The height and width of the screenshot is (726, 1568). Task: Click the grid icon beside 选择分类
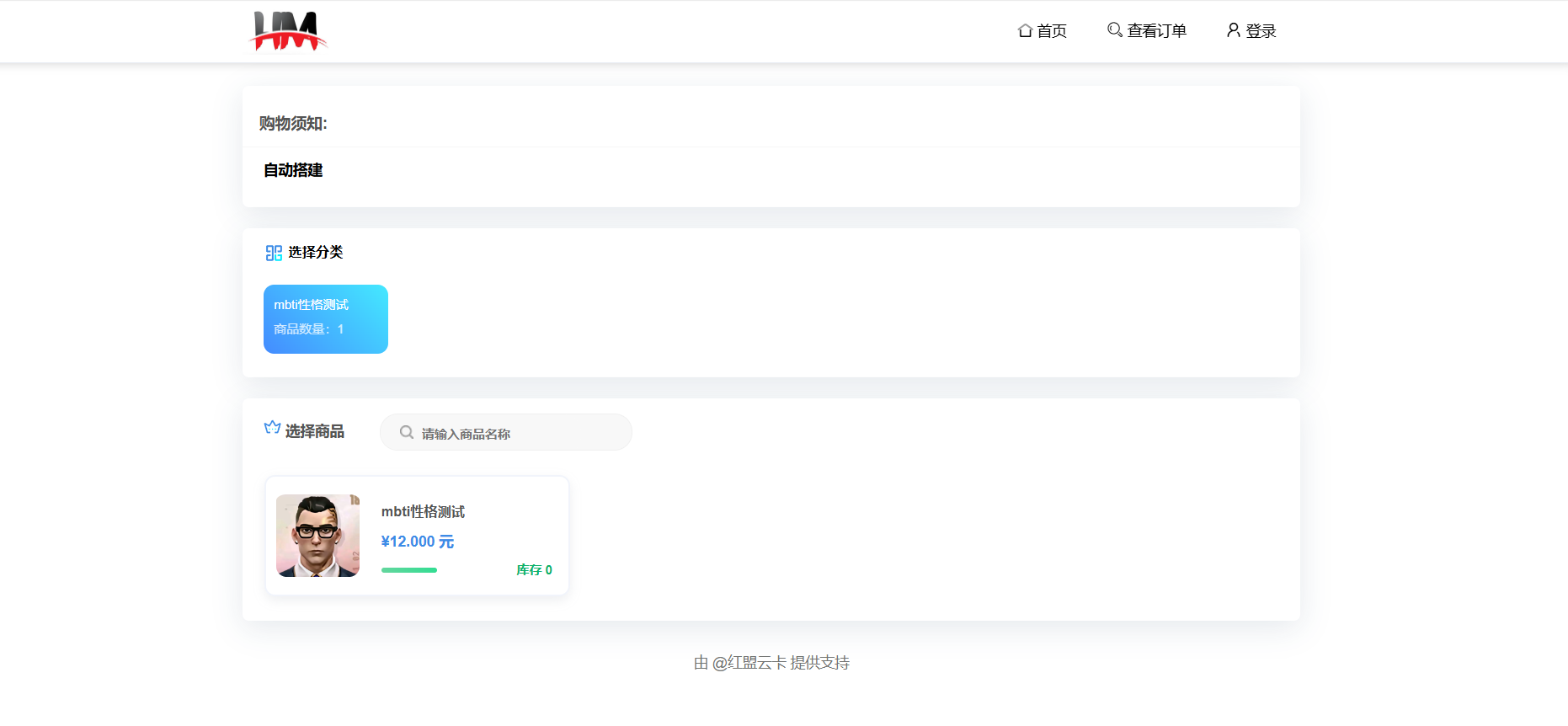click(274, 253)
